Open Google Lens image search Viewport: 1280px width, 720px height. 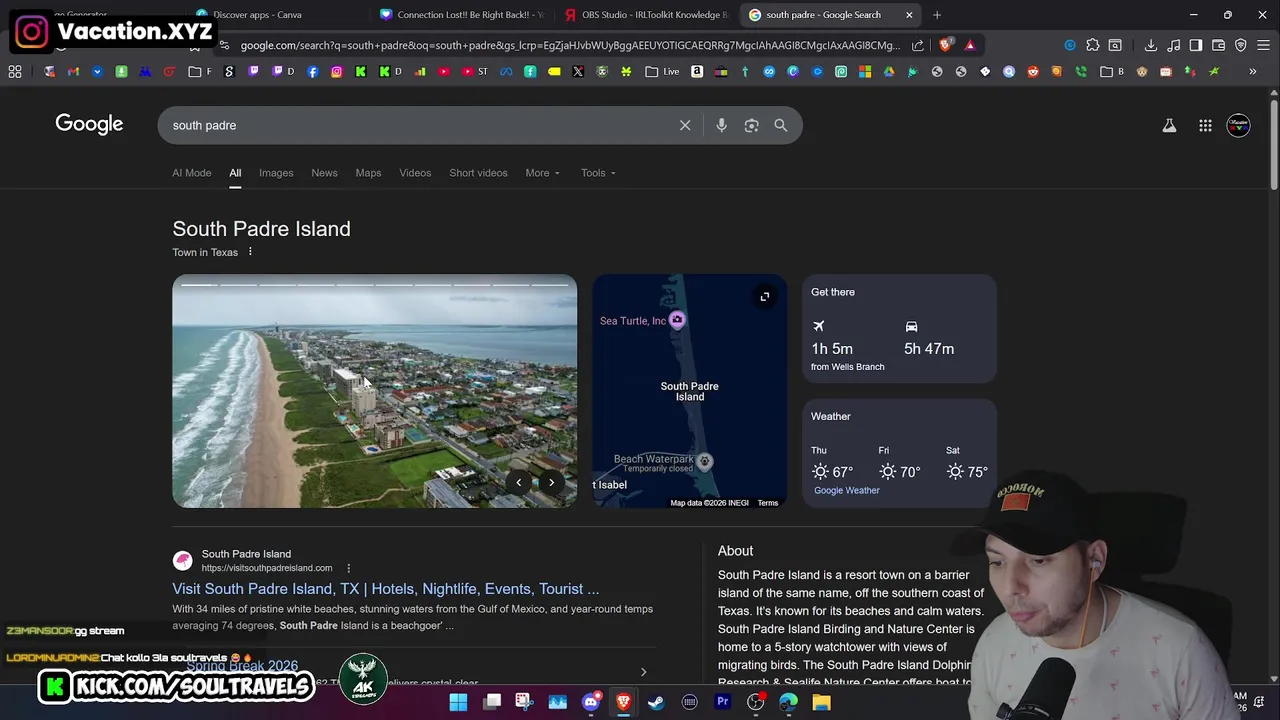point(751,125)
